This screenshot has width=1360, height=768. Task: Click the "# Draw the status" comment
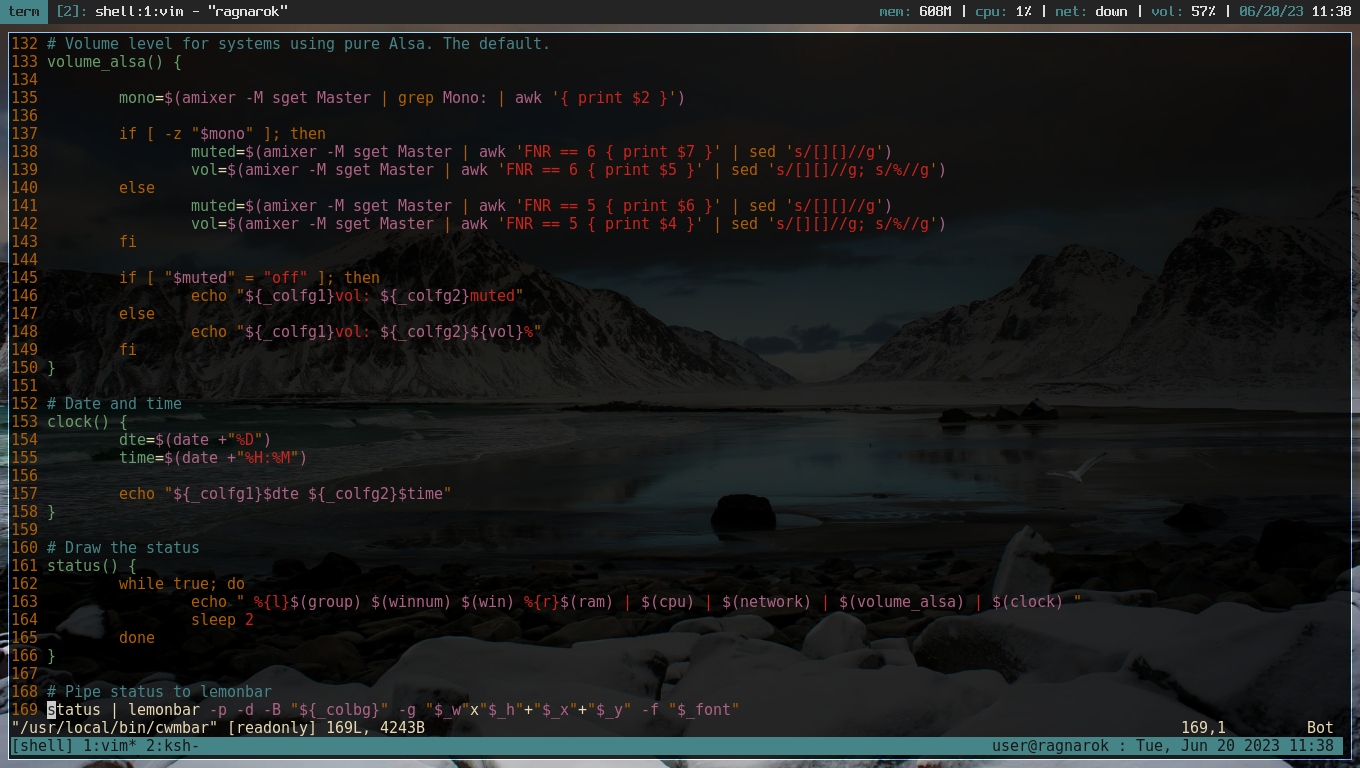tap(123, 548)
